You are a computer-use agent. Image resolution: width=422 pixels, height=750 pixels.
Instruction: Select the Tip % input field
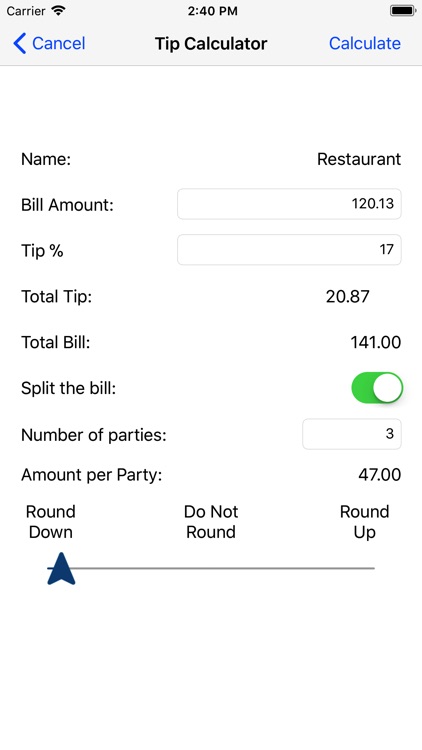pyautogui.click(x=289, y=250)
